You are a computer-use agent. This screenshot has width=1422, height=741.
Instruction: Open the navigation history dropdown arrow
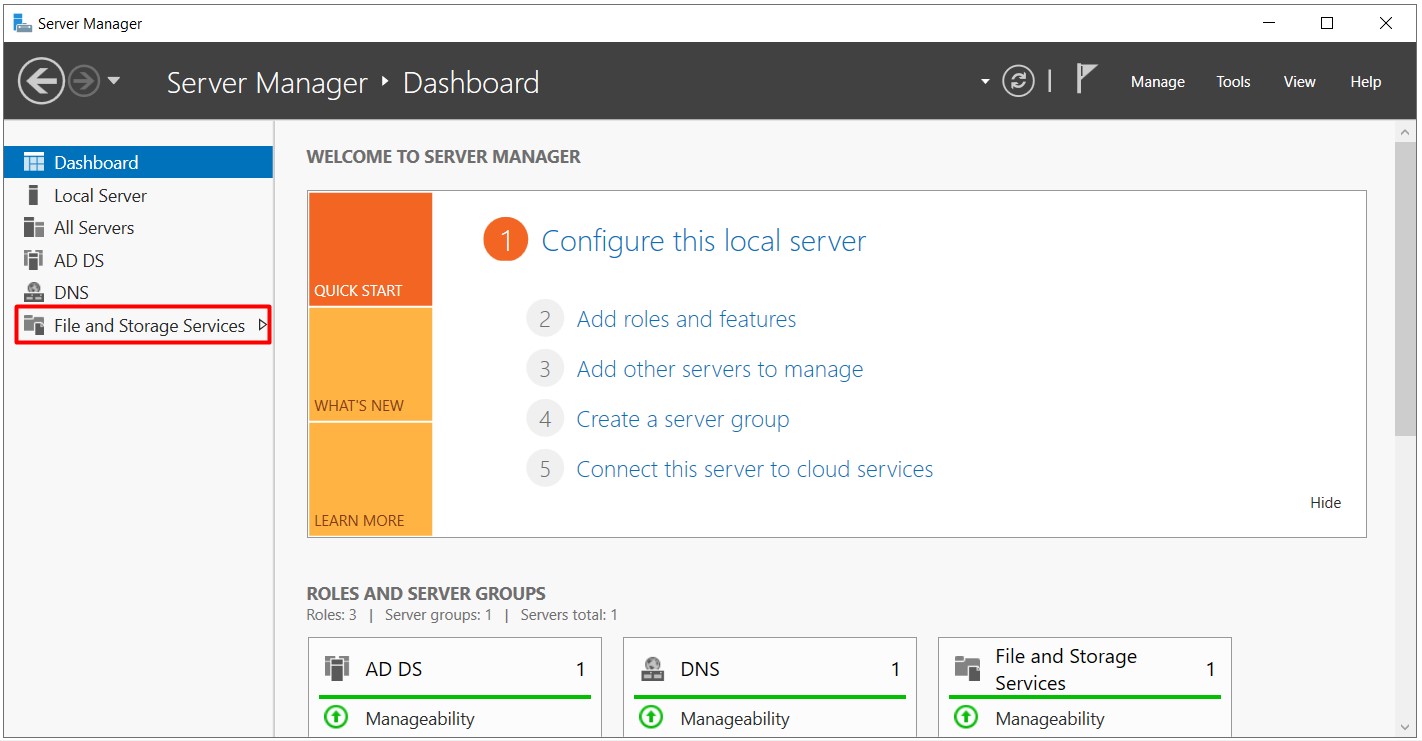click(x=113, y=81)
